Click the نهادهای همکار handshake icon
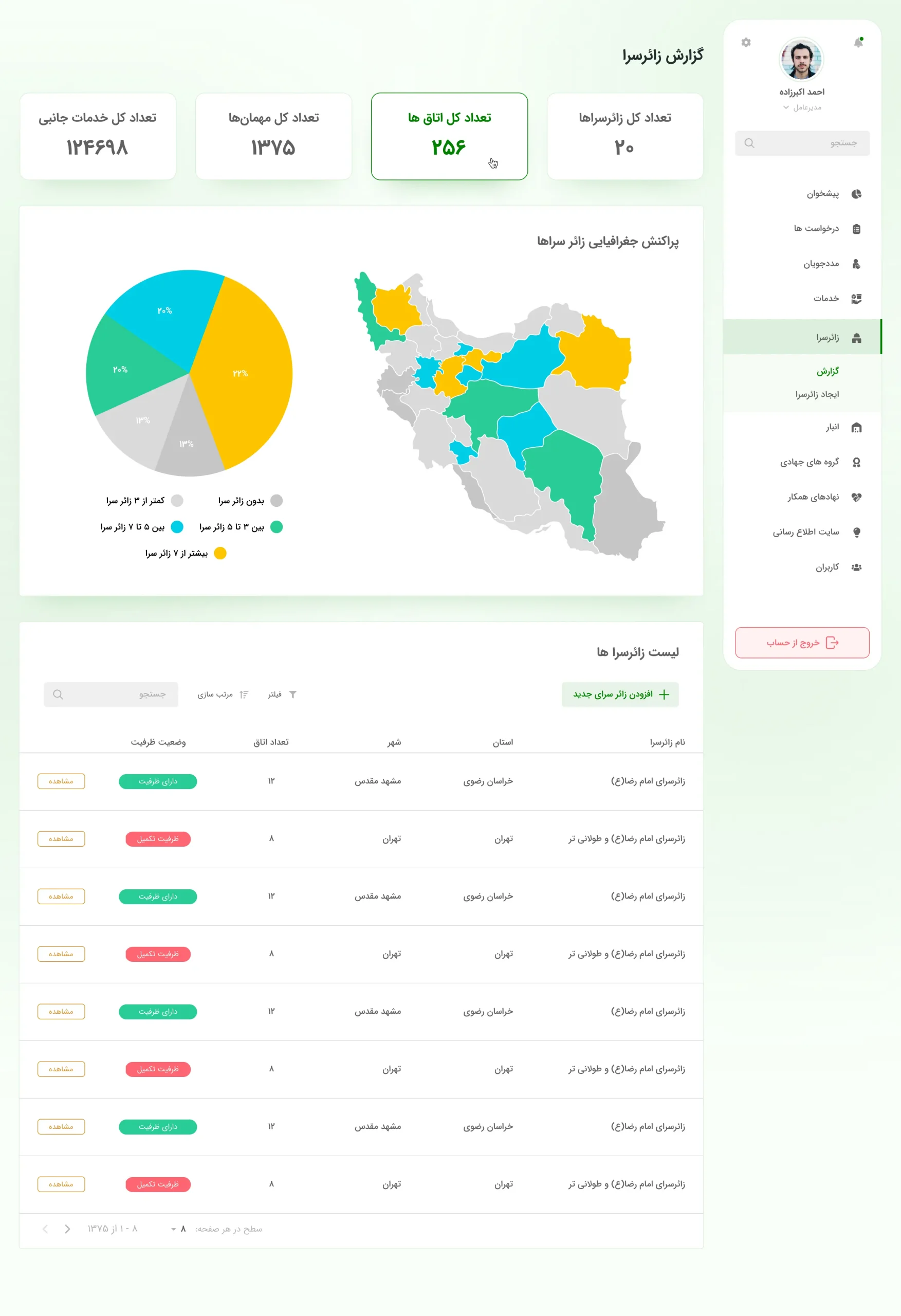The height and width of the screenshot is (1316, 901). pos(856,497)
